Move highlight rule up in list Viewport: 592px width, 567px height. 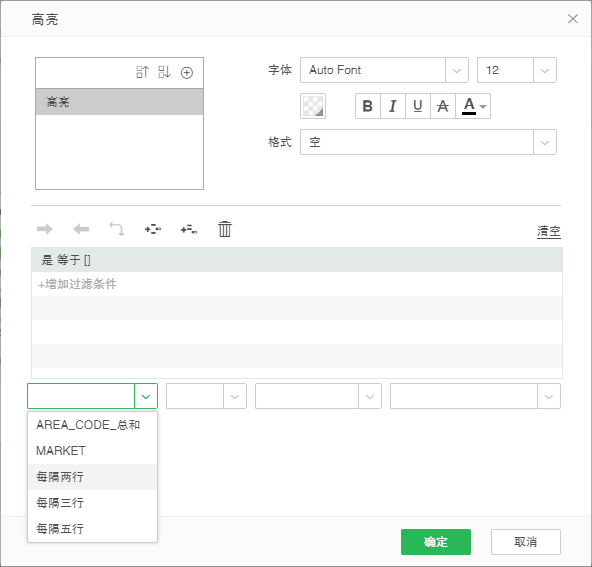[x=142, y=72]
